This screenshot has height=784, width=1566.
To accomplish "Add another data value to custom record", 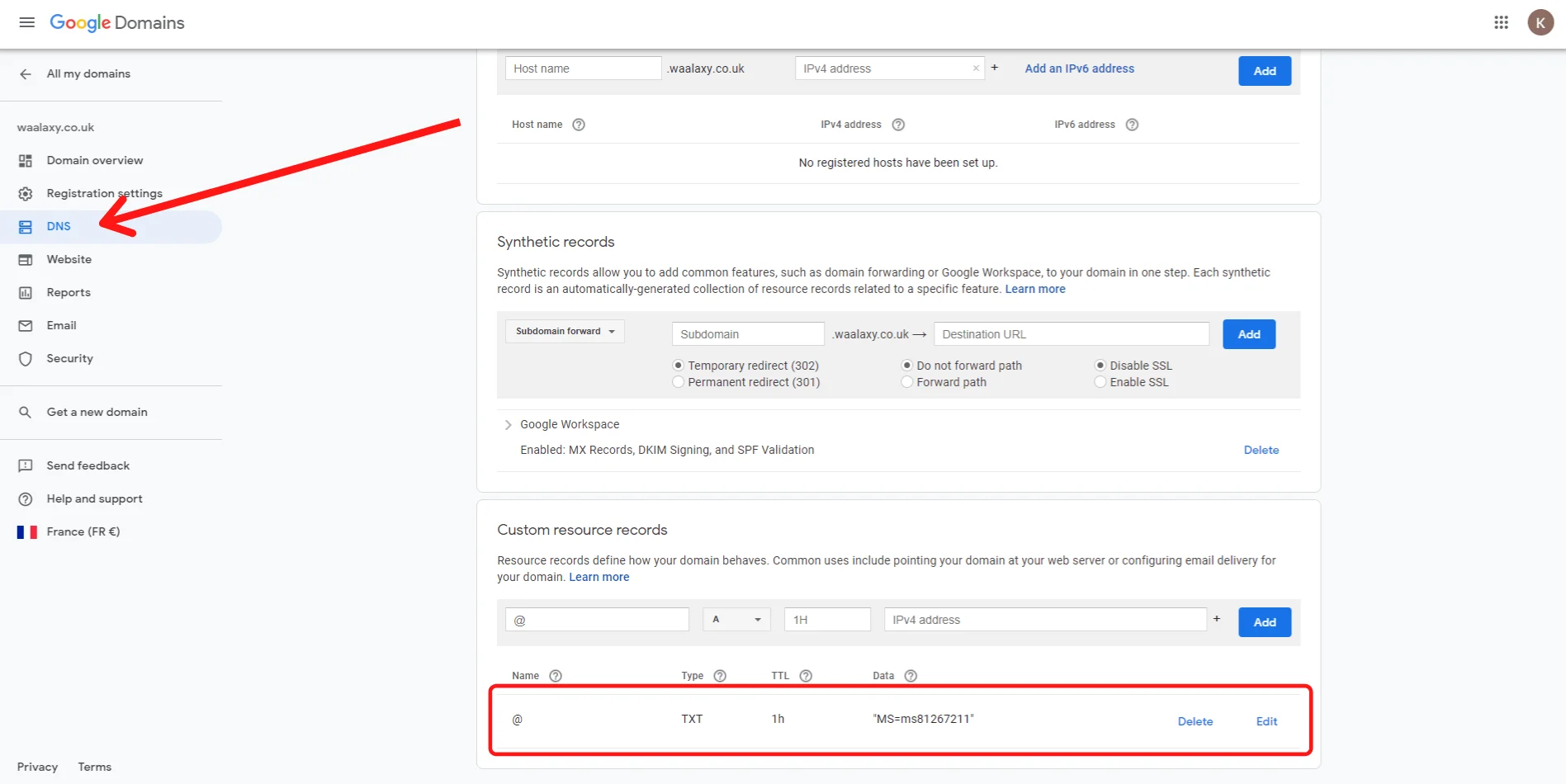I will coord(1216,619).
